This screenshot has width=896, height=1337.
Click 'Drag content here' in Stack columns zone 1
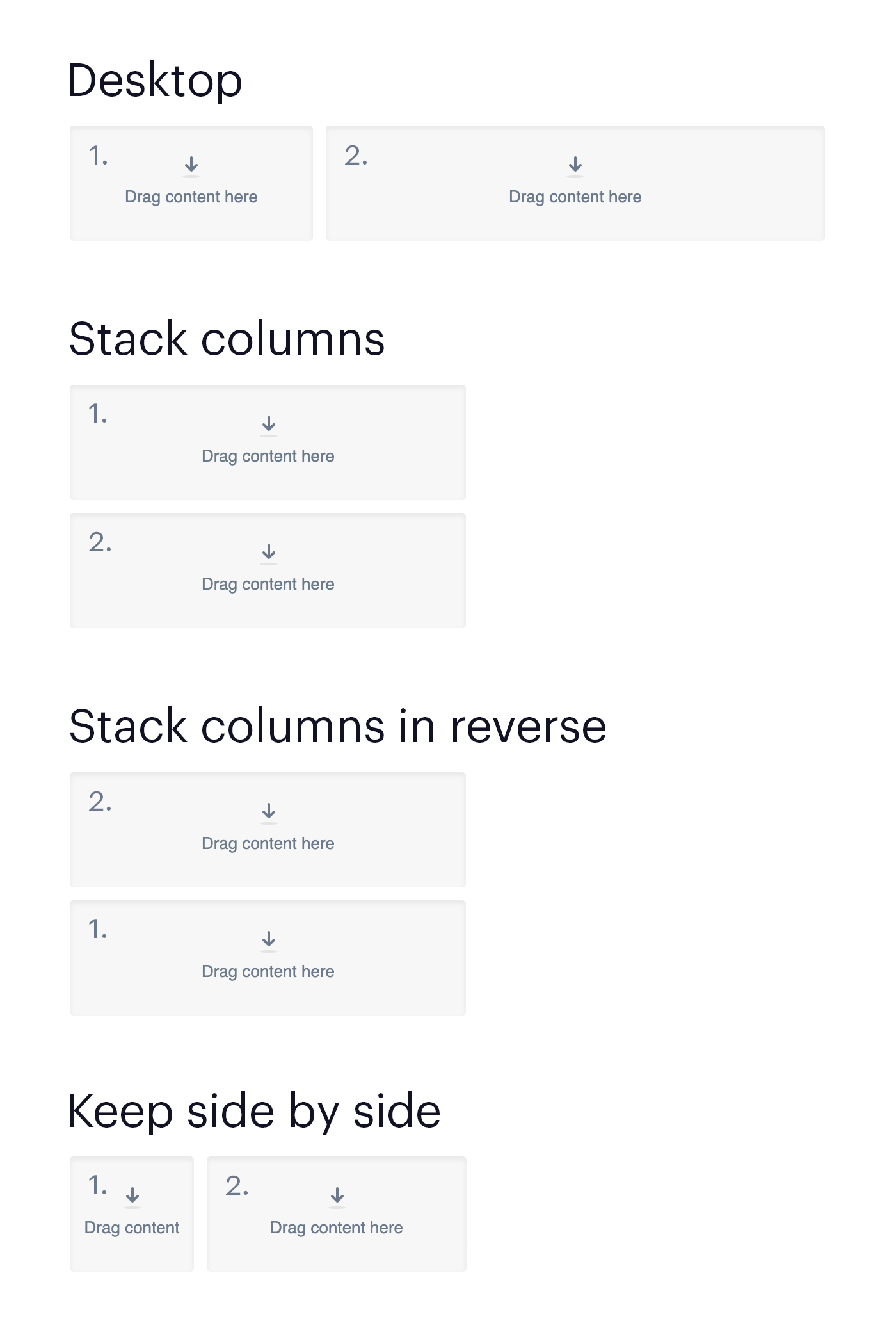click(x=268, y=456)
